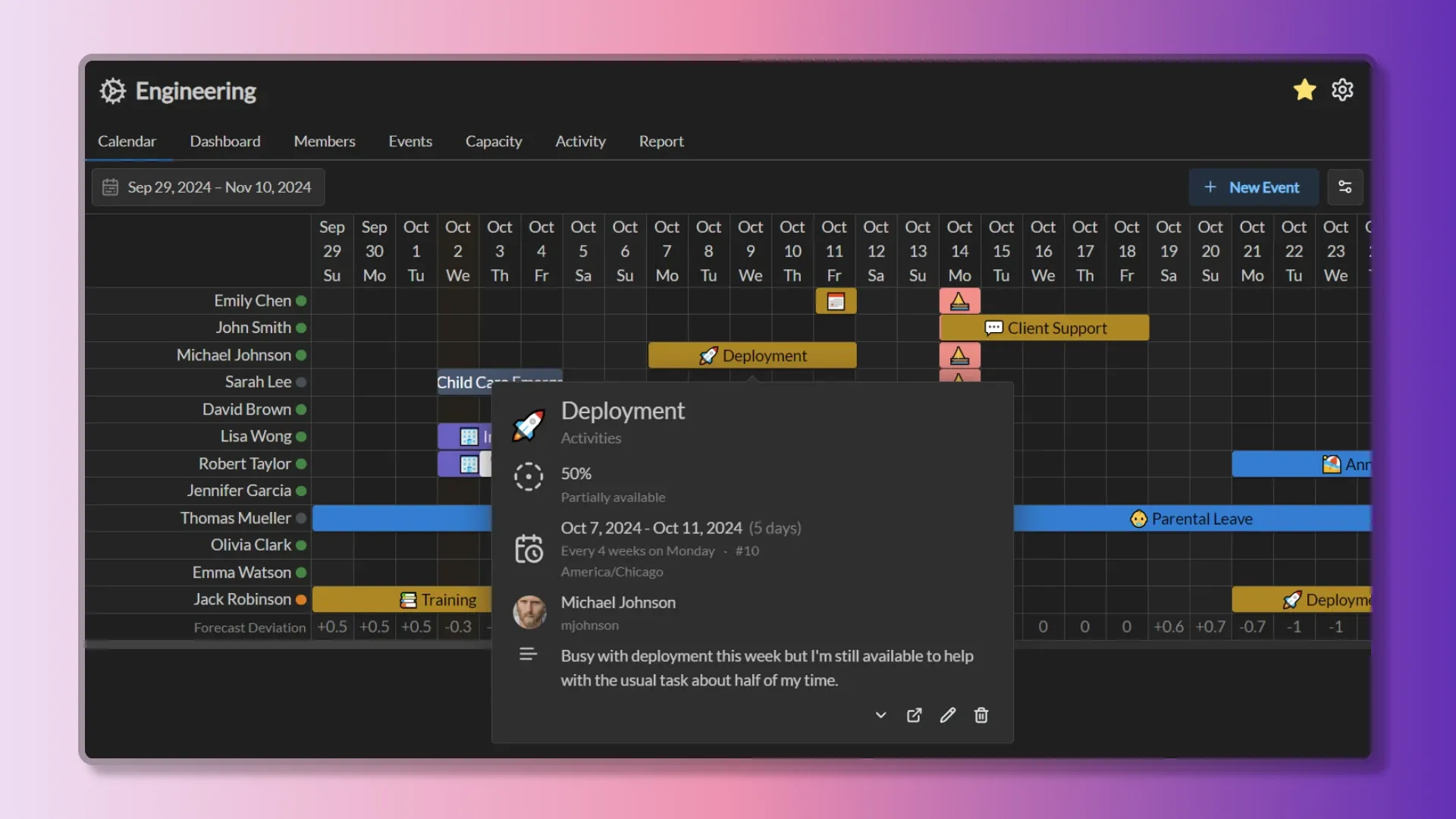Expand the deployment popup chevron down arrow

coord(880,715)
